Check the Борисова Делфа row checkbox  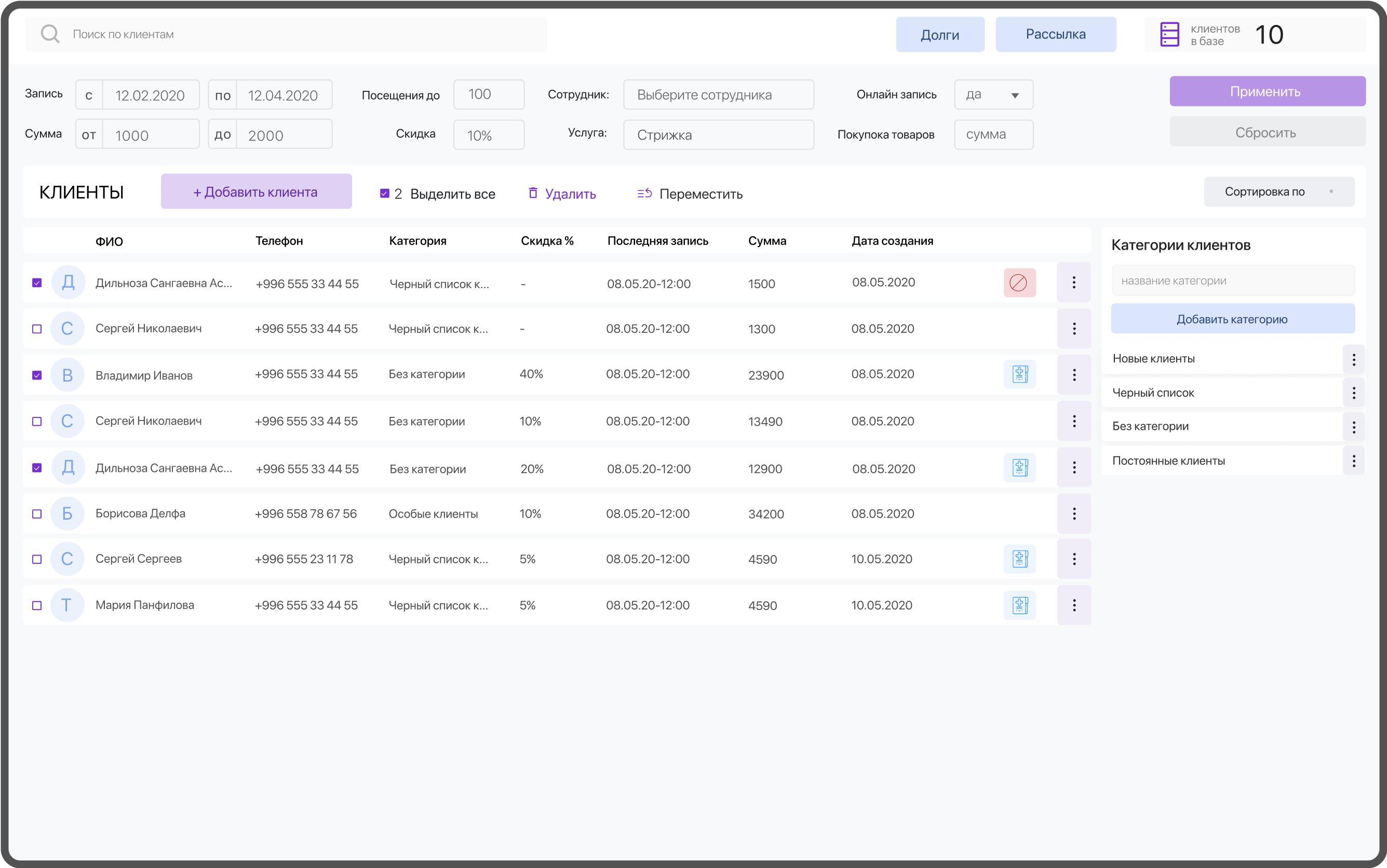tap(37, 514)
